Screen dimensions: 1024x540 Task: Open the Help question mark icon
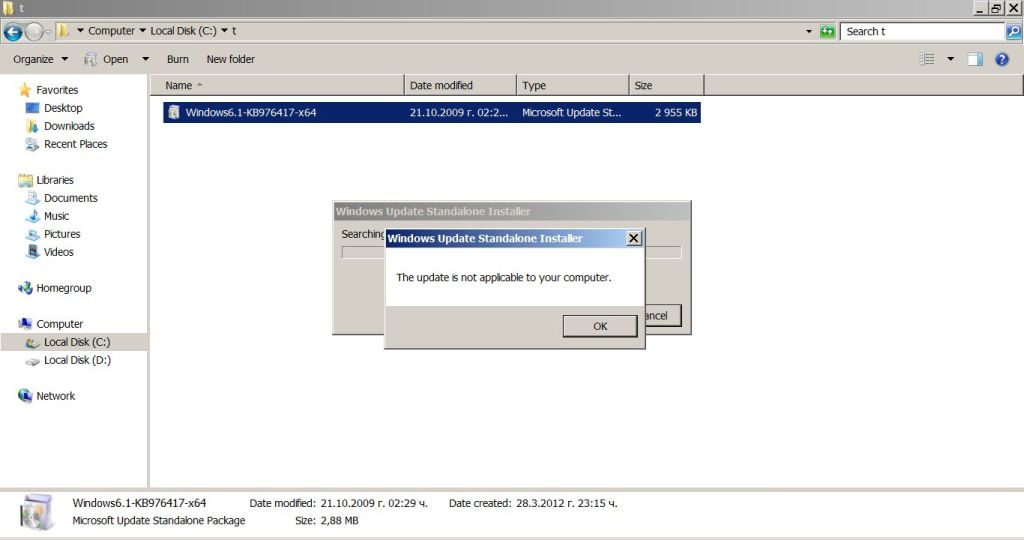point(1002,59)
